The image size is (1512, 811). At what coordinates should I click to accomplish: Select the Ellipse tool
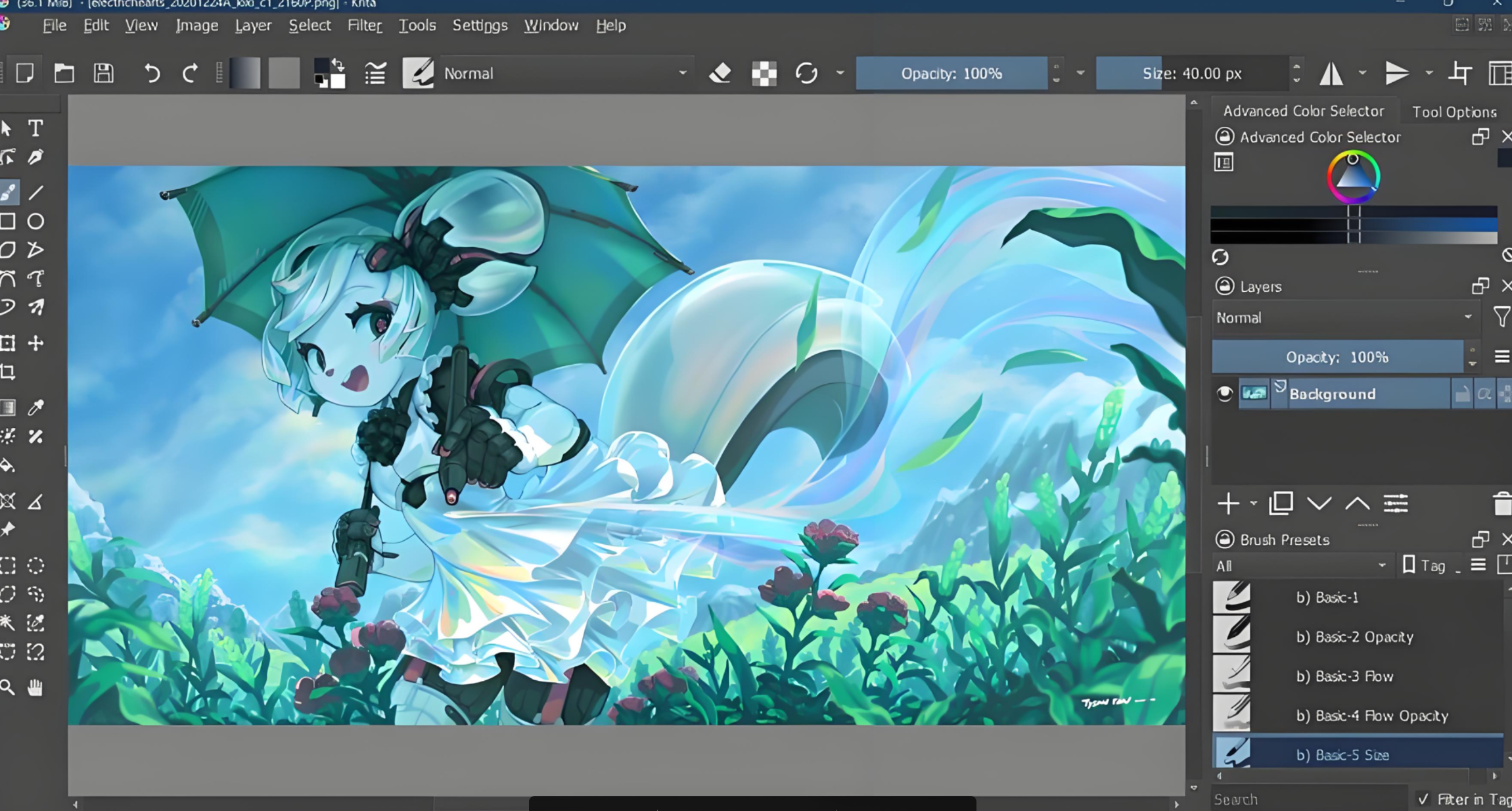(x=35, y=221)
